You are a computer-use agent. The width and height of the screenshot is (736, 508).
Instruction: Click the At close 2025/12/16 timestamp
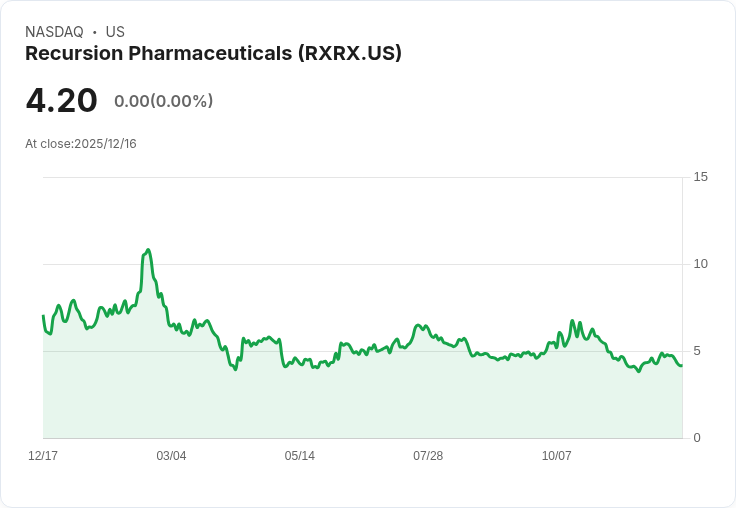click(81, 144)
